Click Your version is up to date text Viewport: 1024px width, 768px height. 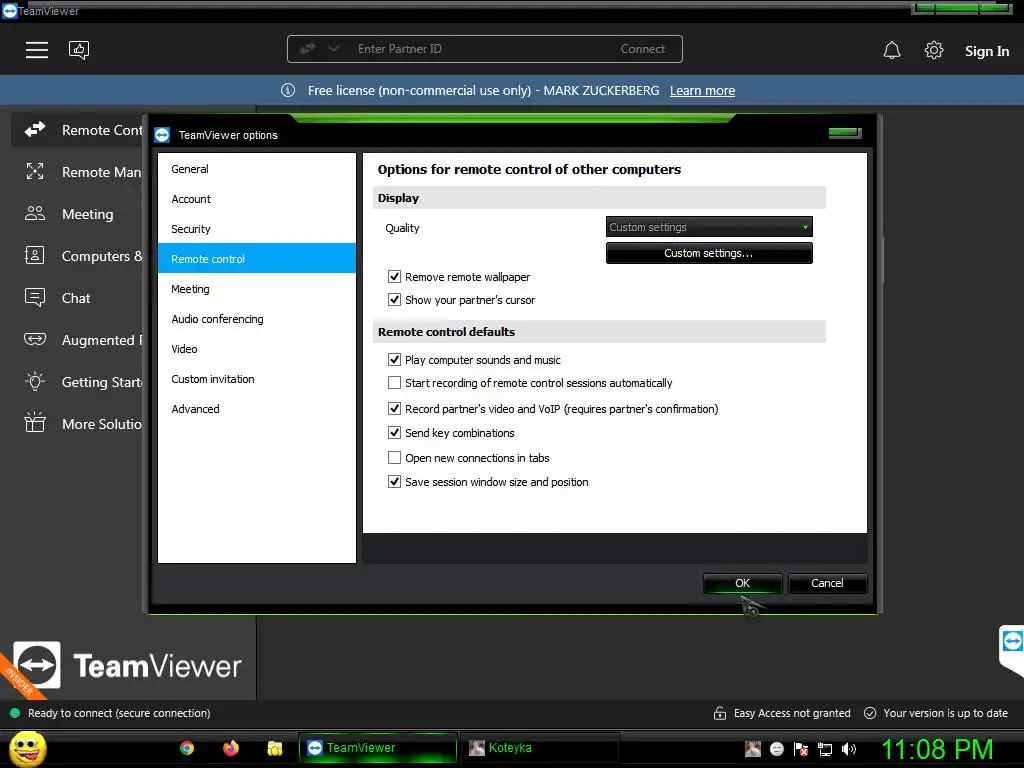946,713
